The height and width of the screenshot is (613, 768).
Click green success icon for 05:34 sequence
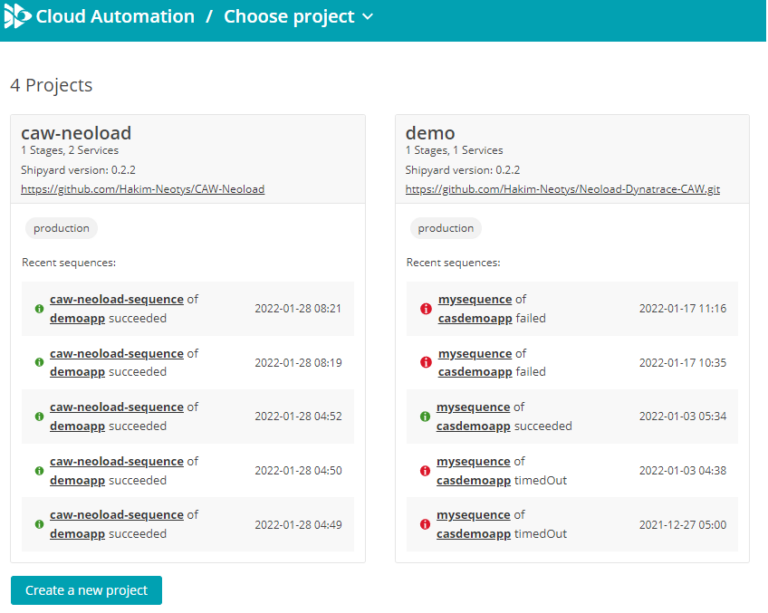tap(425, 416)
